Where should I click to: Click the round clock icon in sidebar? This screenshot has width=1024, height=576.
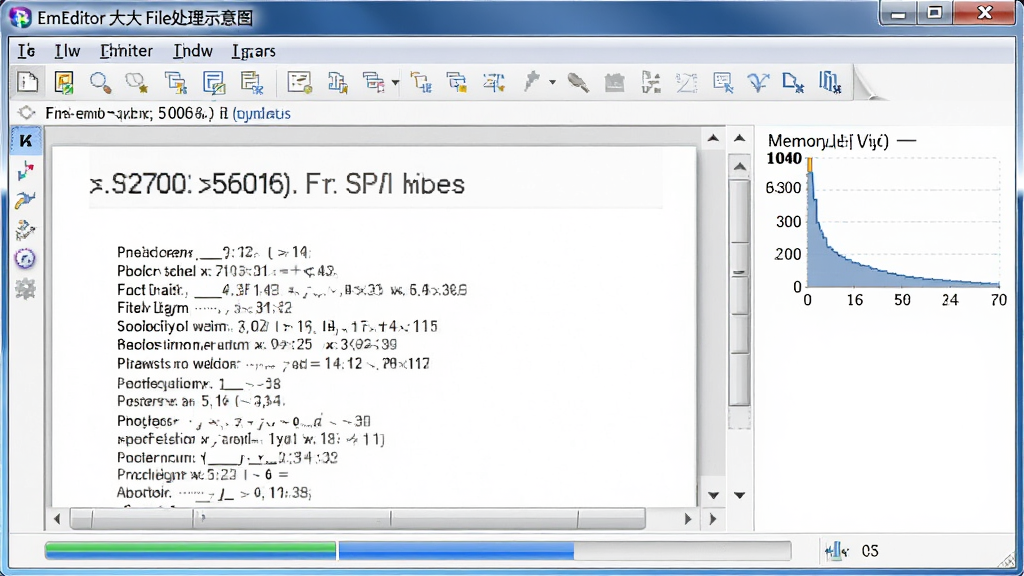click(x=25, y=259)
